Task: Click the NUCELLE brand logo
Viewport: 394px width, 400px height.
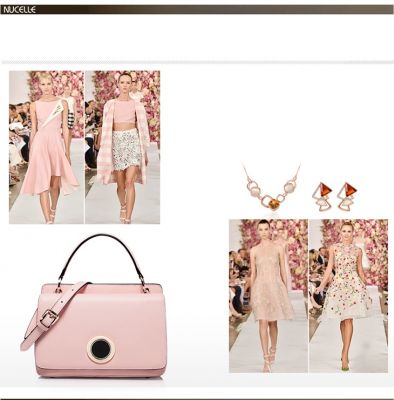Action: pos(19,10)
